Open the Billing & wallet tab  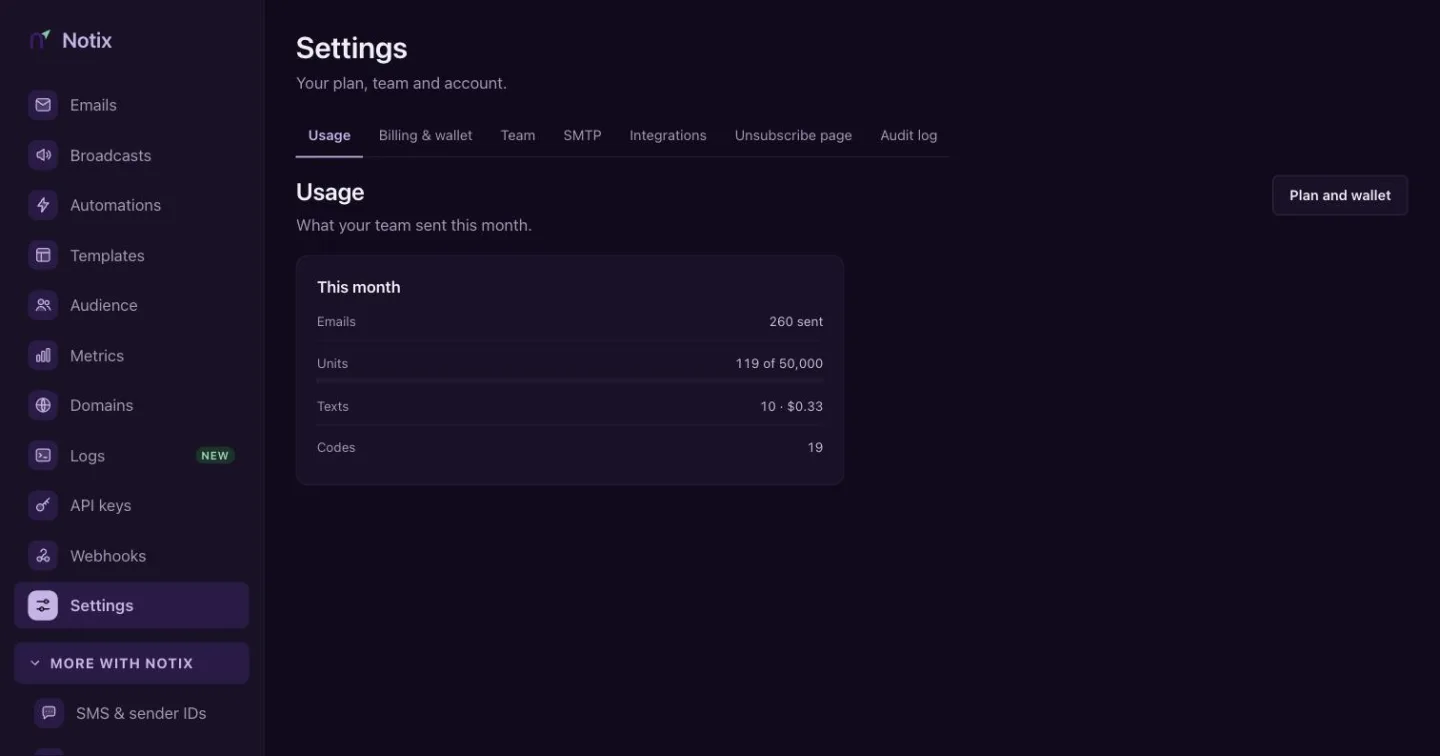tap(425, 135)
